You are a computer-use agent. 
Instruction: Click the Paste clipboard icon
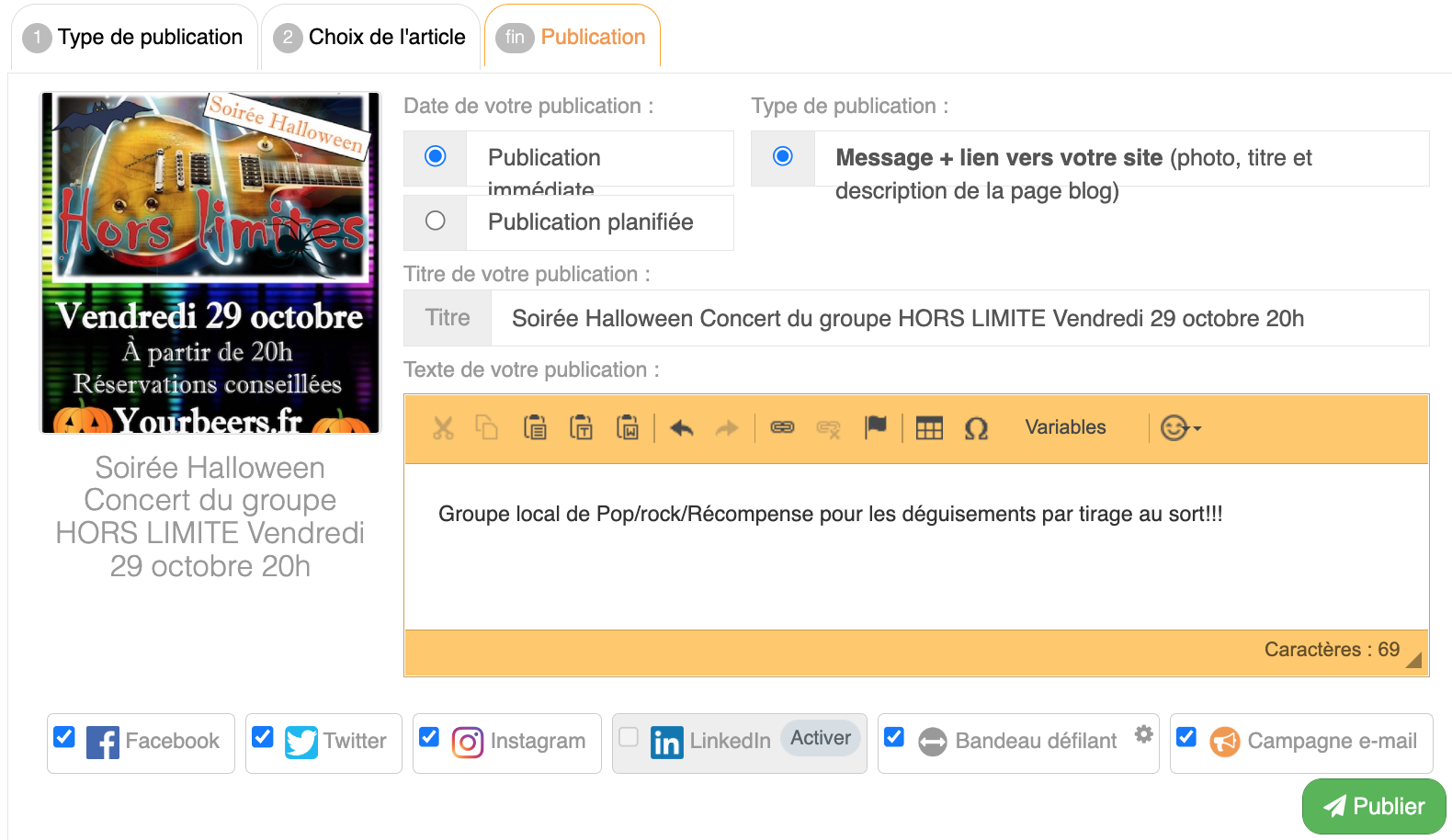pos(535,428)
